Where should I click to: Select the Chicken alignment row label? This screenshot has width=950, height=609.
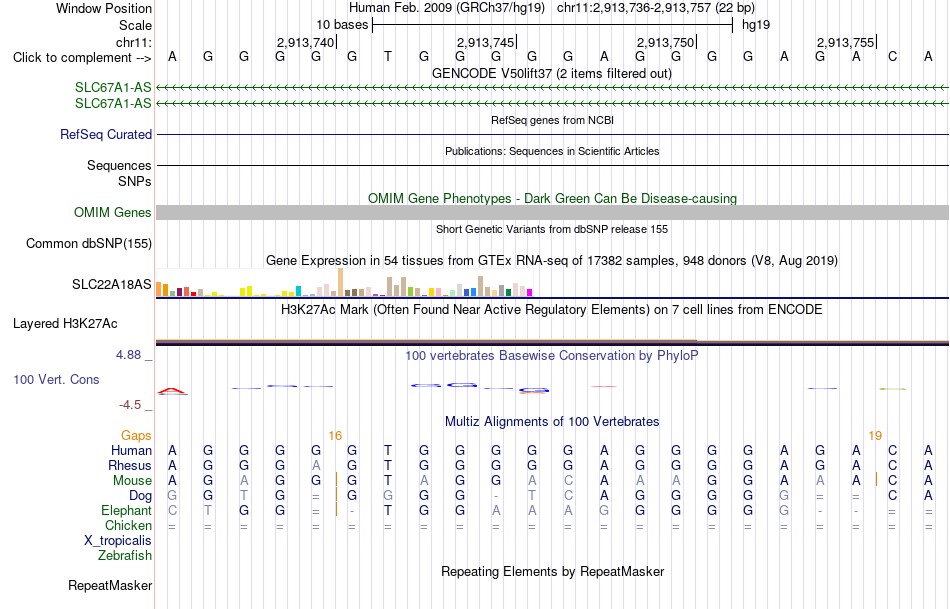point(128,526)
